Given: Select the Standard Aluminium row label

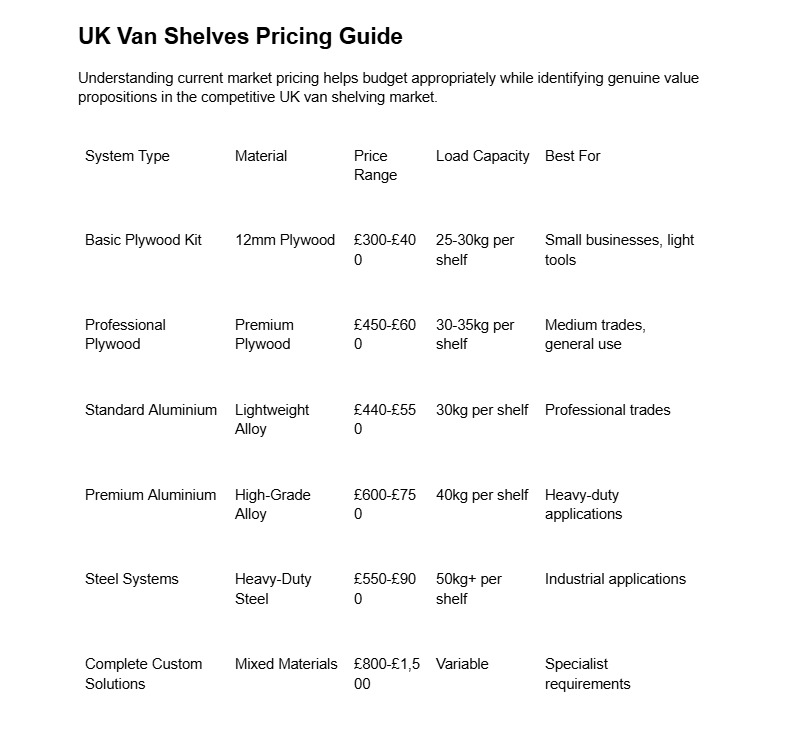Looking at the screenshot, I should 151,410.
